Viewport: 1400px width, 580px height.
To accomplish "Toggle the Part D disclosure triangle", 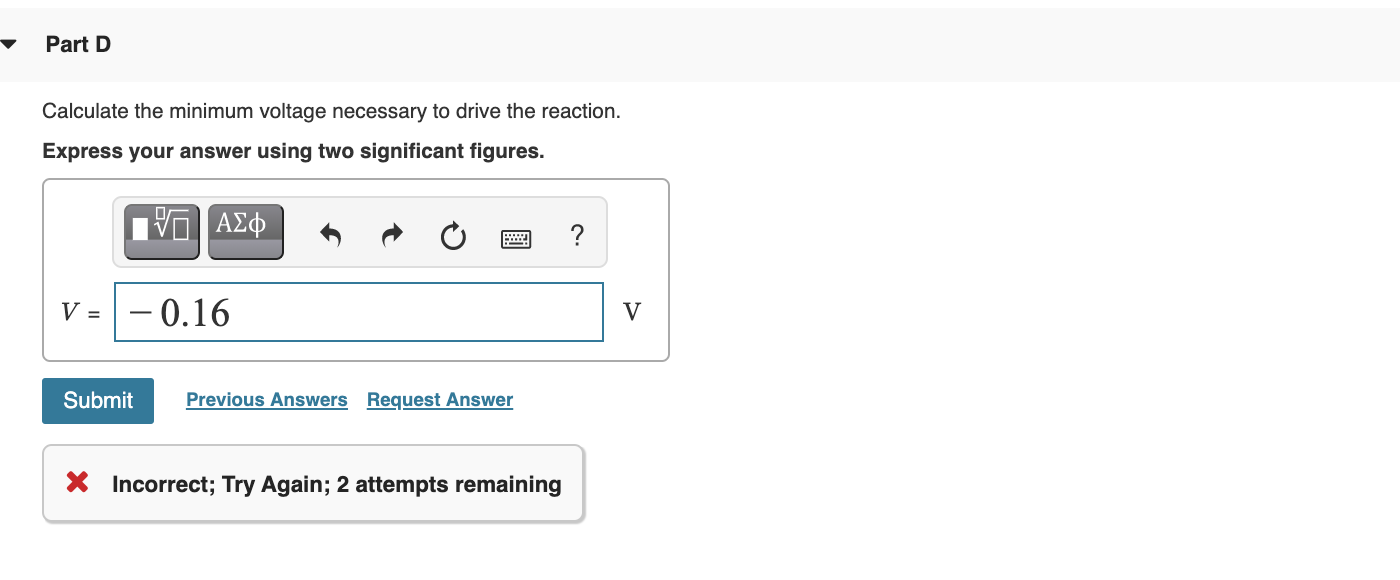I will point(8,42).
